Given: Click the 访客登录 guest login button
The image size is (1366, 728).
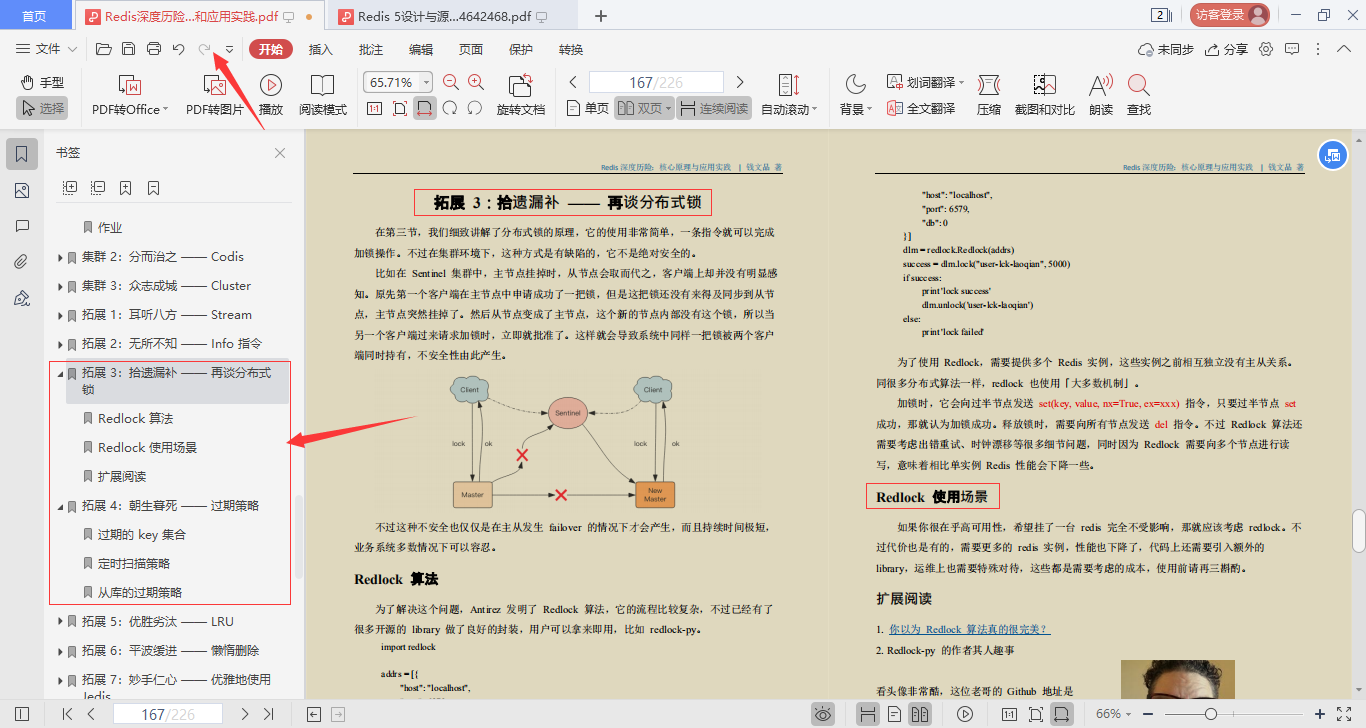Looking at the screenshot, I should (1230, 15).
